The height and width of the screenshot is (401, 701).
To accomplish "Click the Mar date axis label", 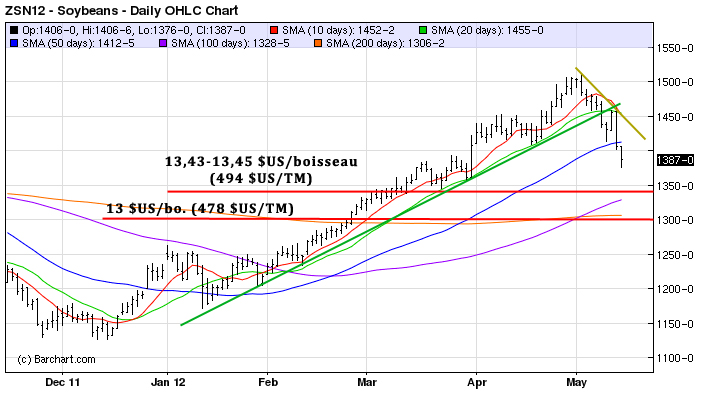I will 367,382.
